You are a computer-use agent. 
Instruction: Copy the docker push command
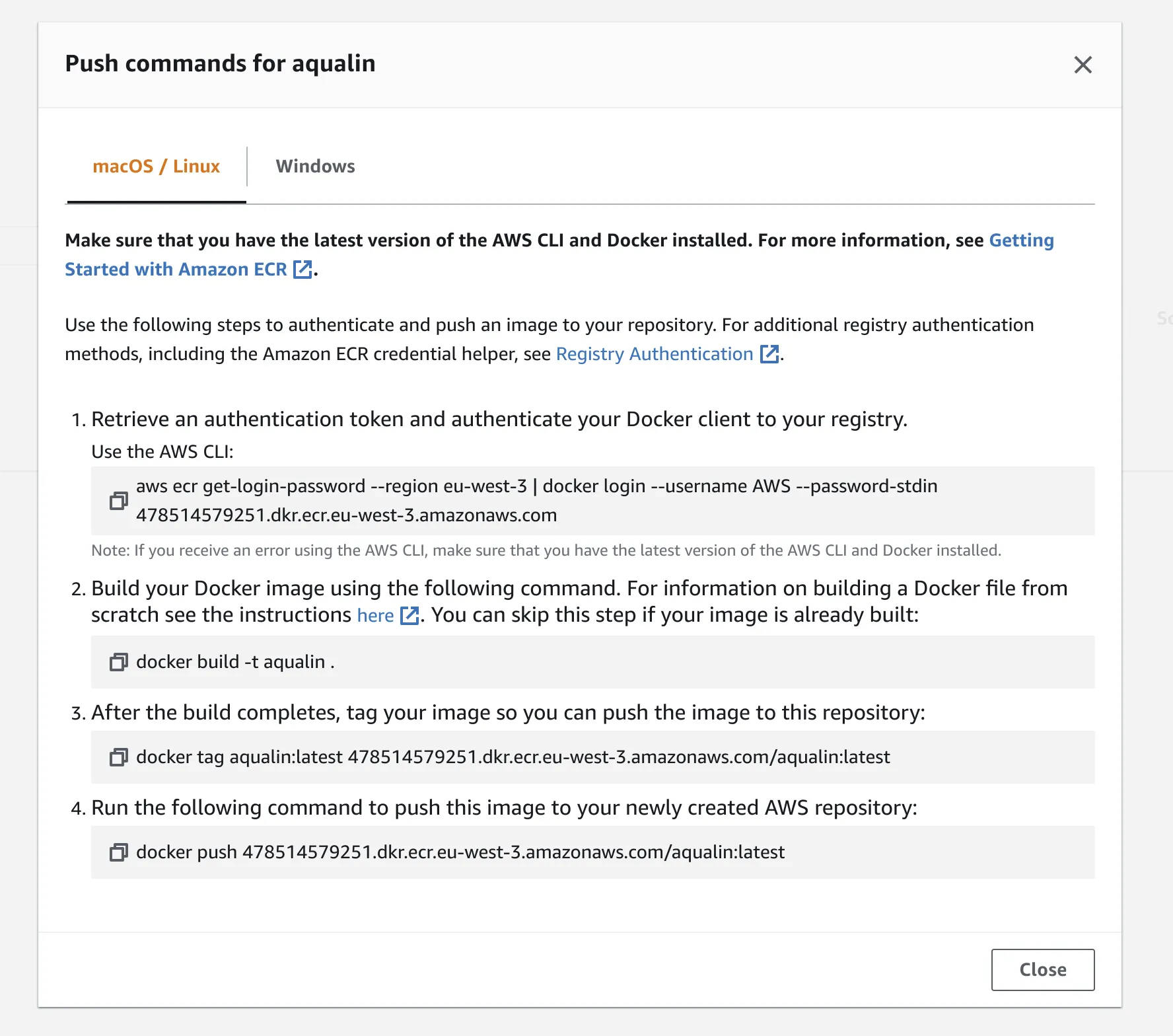point(119,852)
